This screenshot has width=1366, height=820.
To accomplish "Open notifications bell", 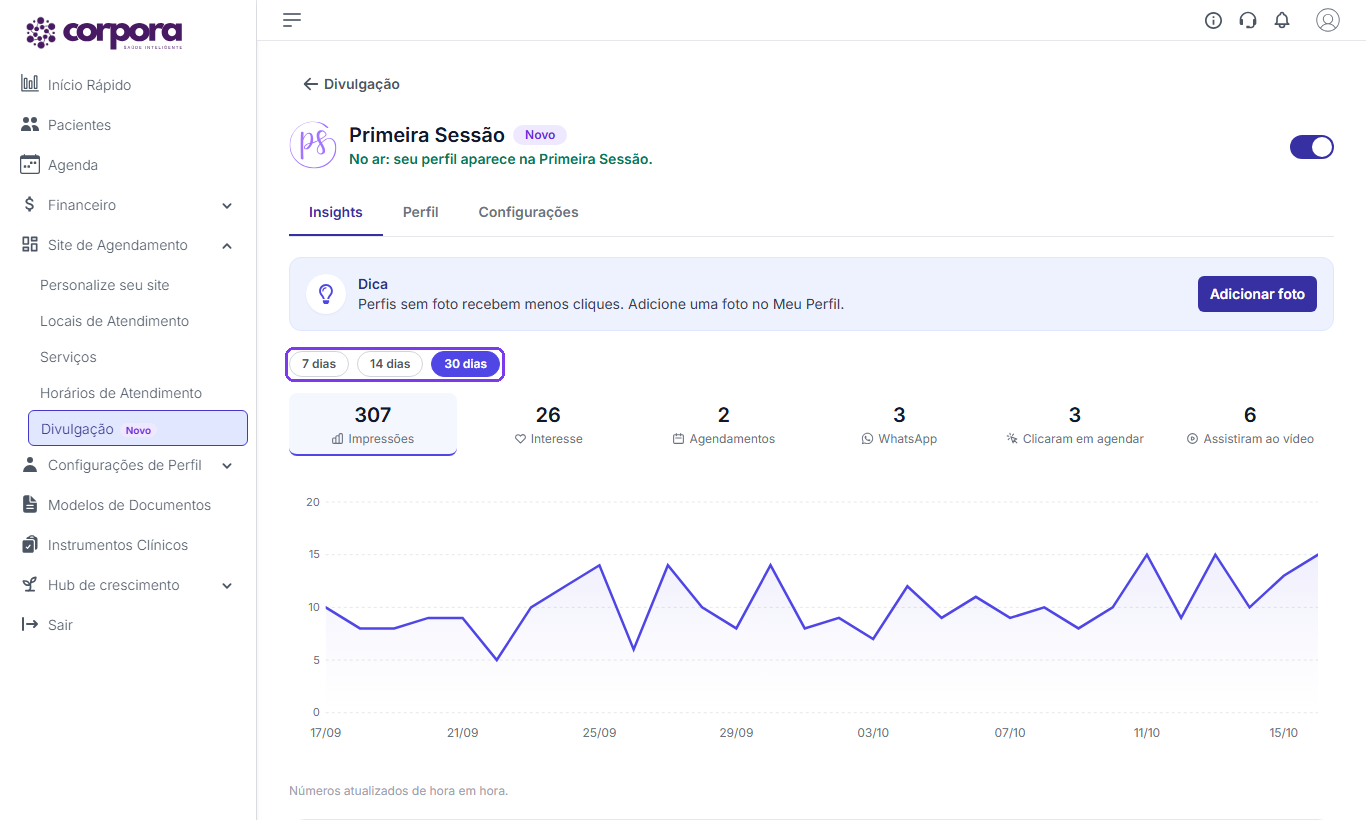I will coord(1282,20).
